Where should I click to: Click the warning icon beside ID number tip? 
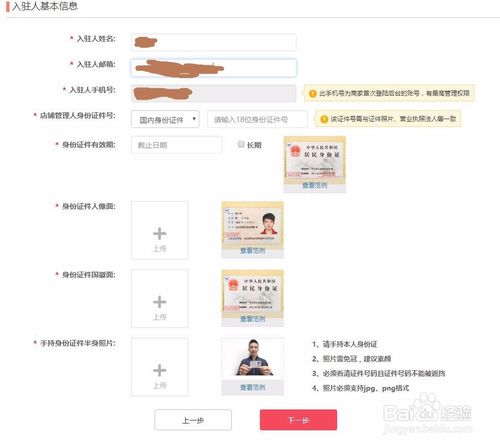coord(324,119)
